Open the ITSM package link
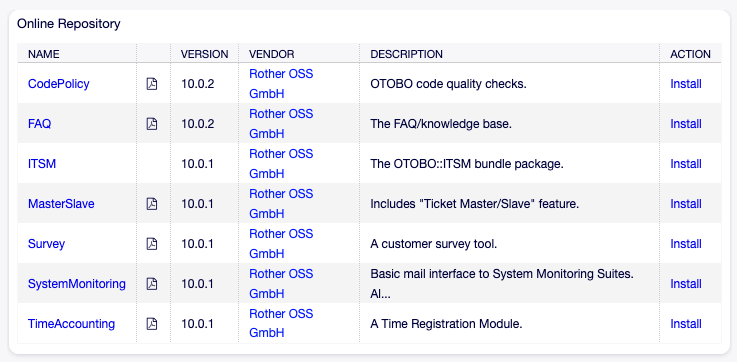This screenshot has width=737, height=362. (x=42, y=164)
